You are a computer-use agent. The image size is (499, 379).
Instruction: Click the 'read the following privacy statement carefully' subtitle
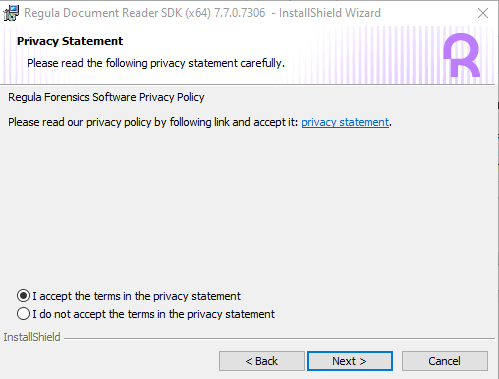[x=156, y=63]
